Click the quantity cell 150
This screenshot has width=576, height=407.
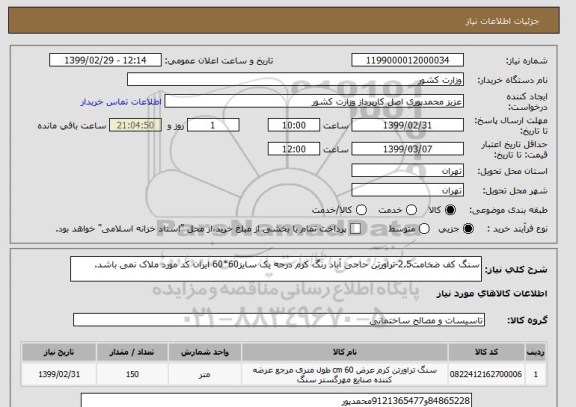tap(132, 374)
